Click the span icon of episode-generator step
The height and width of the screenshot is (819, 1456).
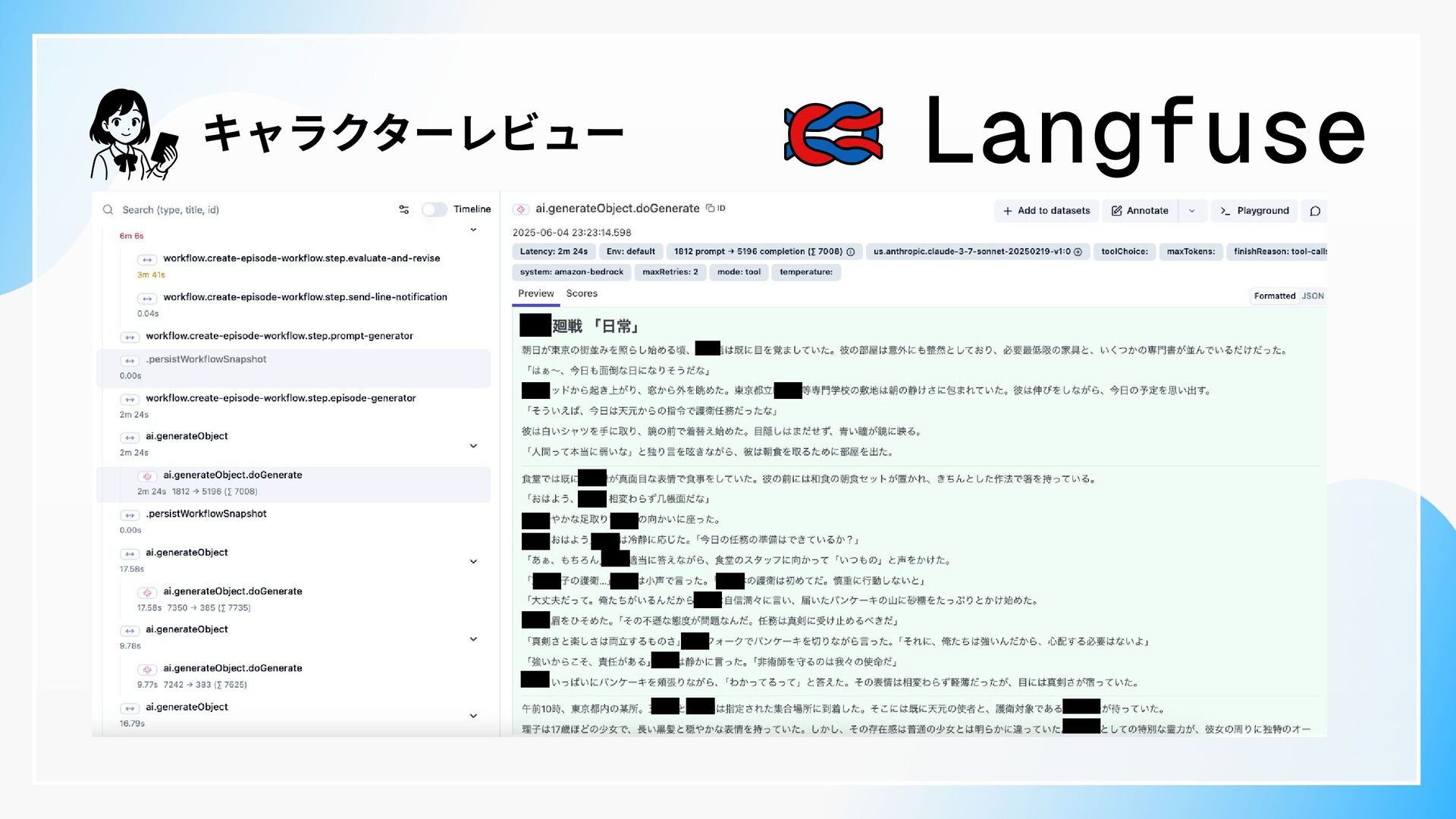(130, 399)
